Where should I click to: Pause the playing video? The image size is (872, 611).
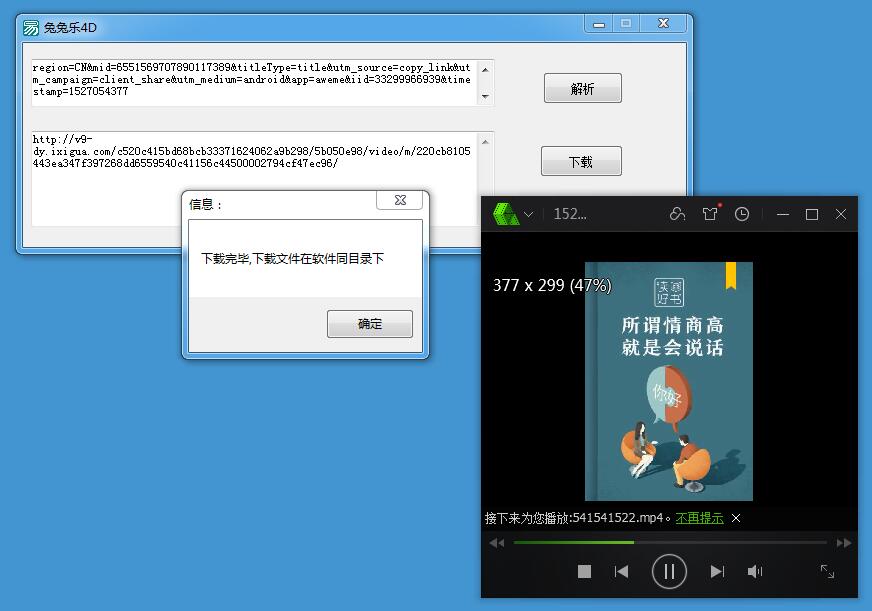[x=669, y=571]
